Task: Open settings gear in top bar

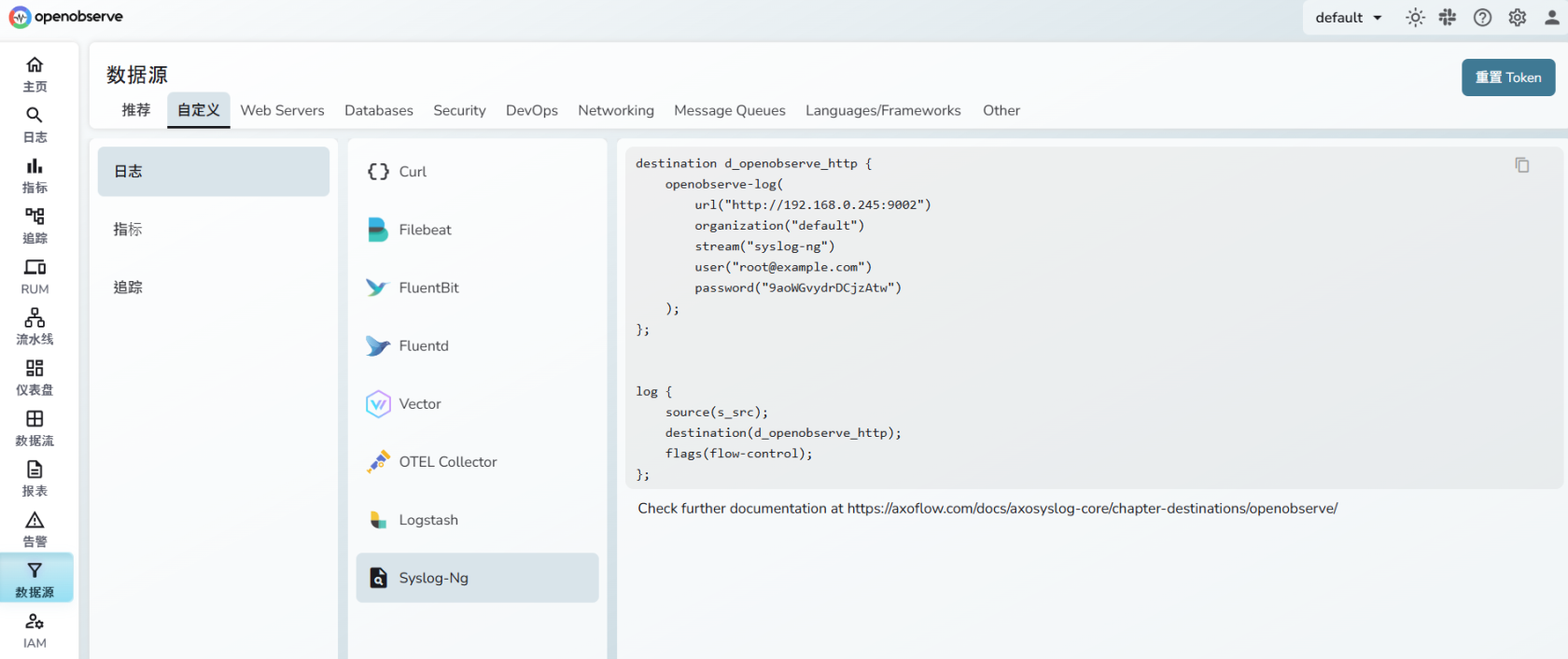Action: [x=1518, y=18]
